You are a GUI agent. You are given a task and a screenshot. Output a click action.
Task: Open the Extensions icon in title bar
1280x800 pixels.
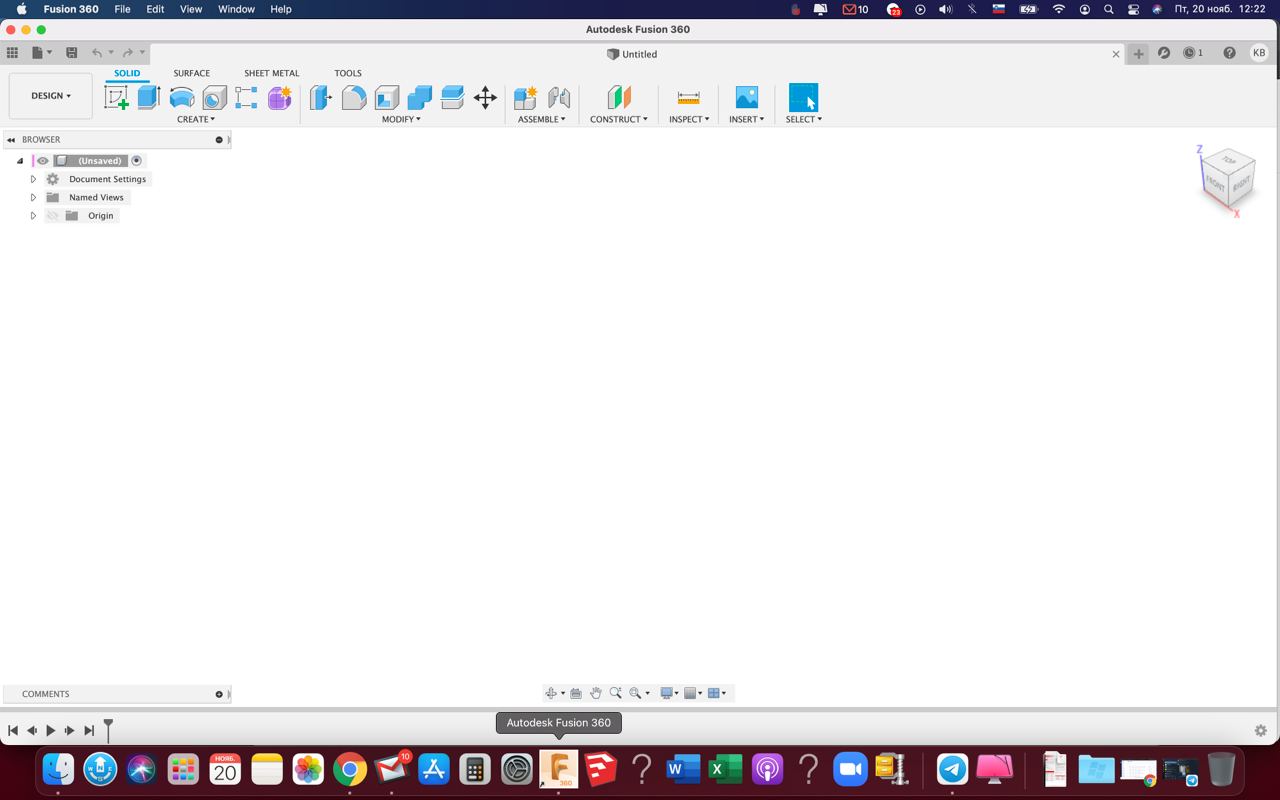coord(1164,53)
